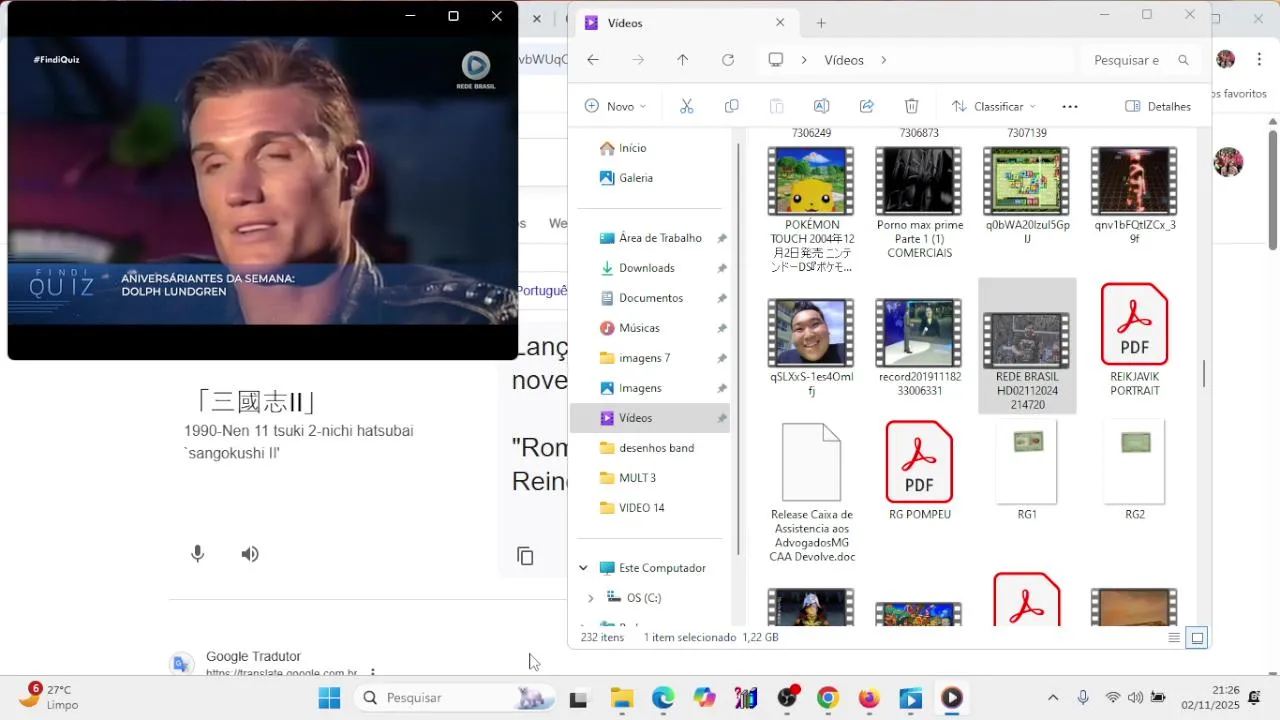This screenshot has width=1280, height=720.
Task: Share the selected file via toolbar icon
Action: [x=867, y=106]
